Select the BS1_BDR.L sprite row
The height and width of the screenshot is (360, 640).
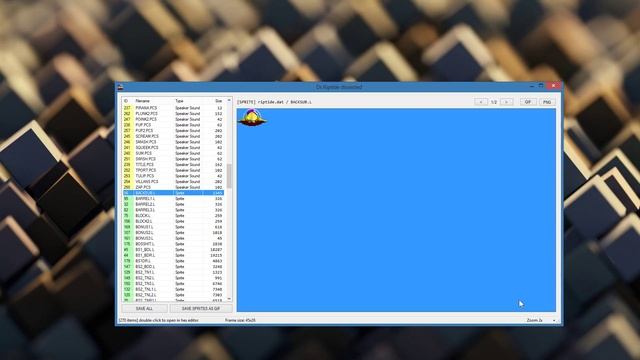coord(173,255)
